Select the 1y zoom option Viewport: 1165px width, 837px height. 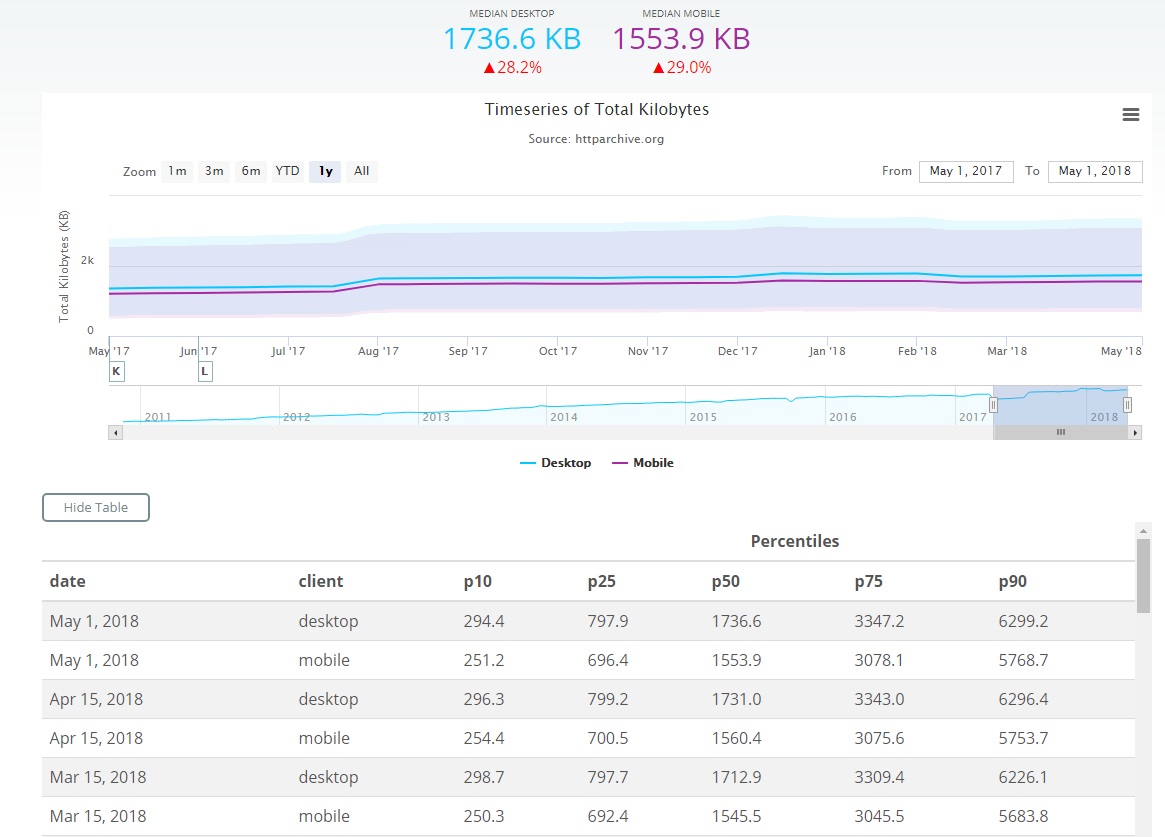(325, 171)
